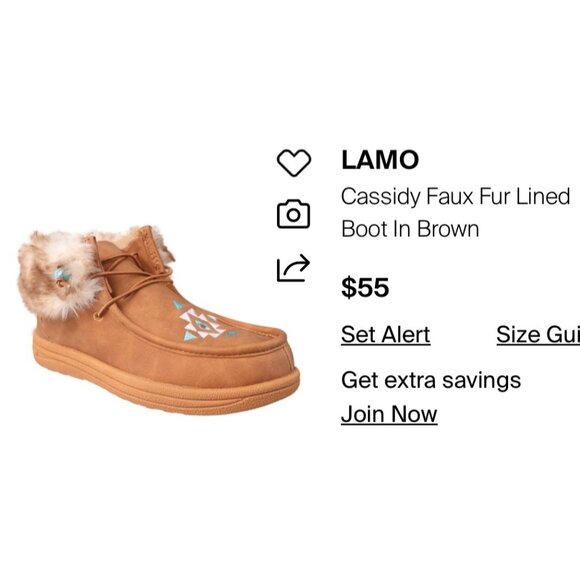
Task: Click the 'Get extra savings' text
Action: tap(431, 380)
